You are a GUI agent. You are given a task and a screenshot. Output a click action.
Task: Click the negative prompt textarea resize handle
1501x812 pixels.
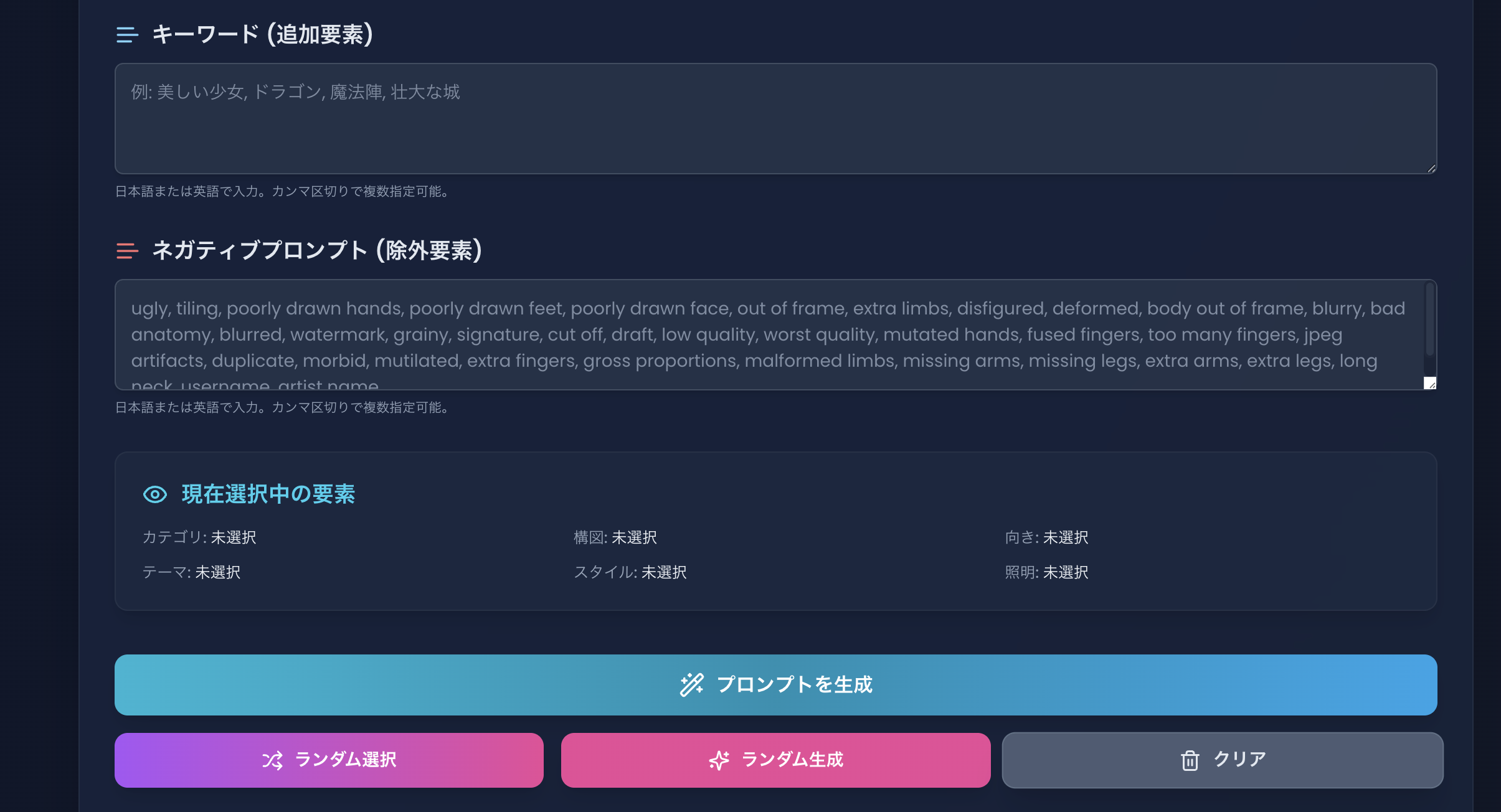coord(1430,384)
